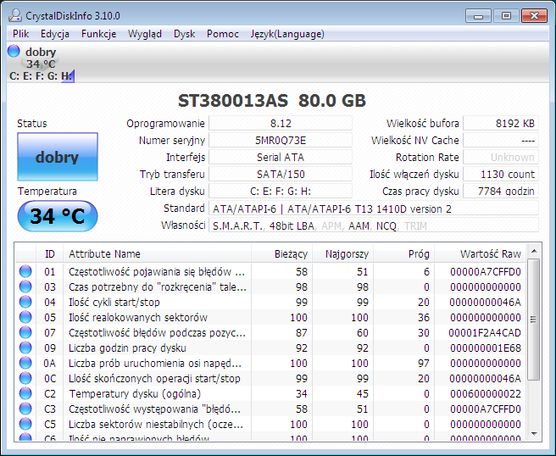Open the Pomoc menu
This screenshot has height=456, width=556.
(x=222, y=34)
